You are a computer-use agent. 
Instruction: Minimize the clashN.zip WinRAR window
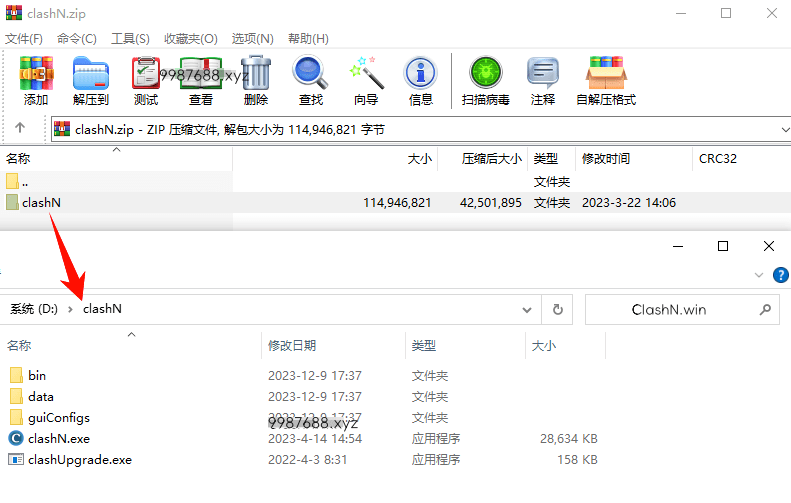(681, 13)
